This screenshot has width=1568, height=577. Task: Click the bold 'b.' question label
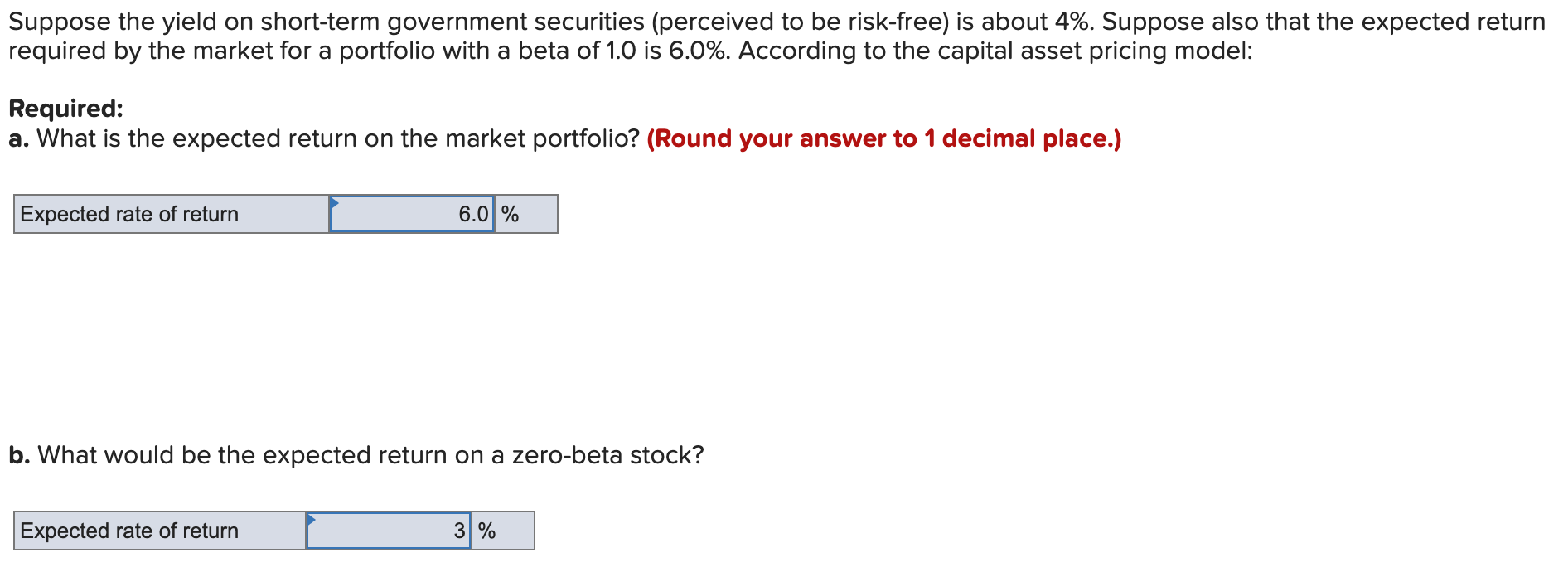pos(19,455)
